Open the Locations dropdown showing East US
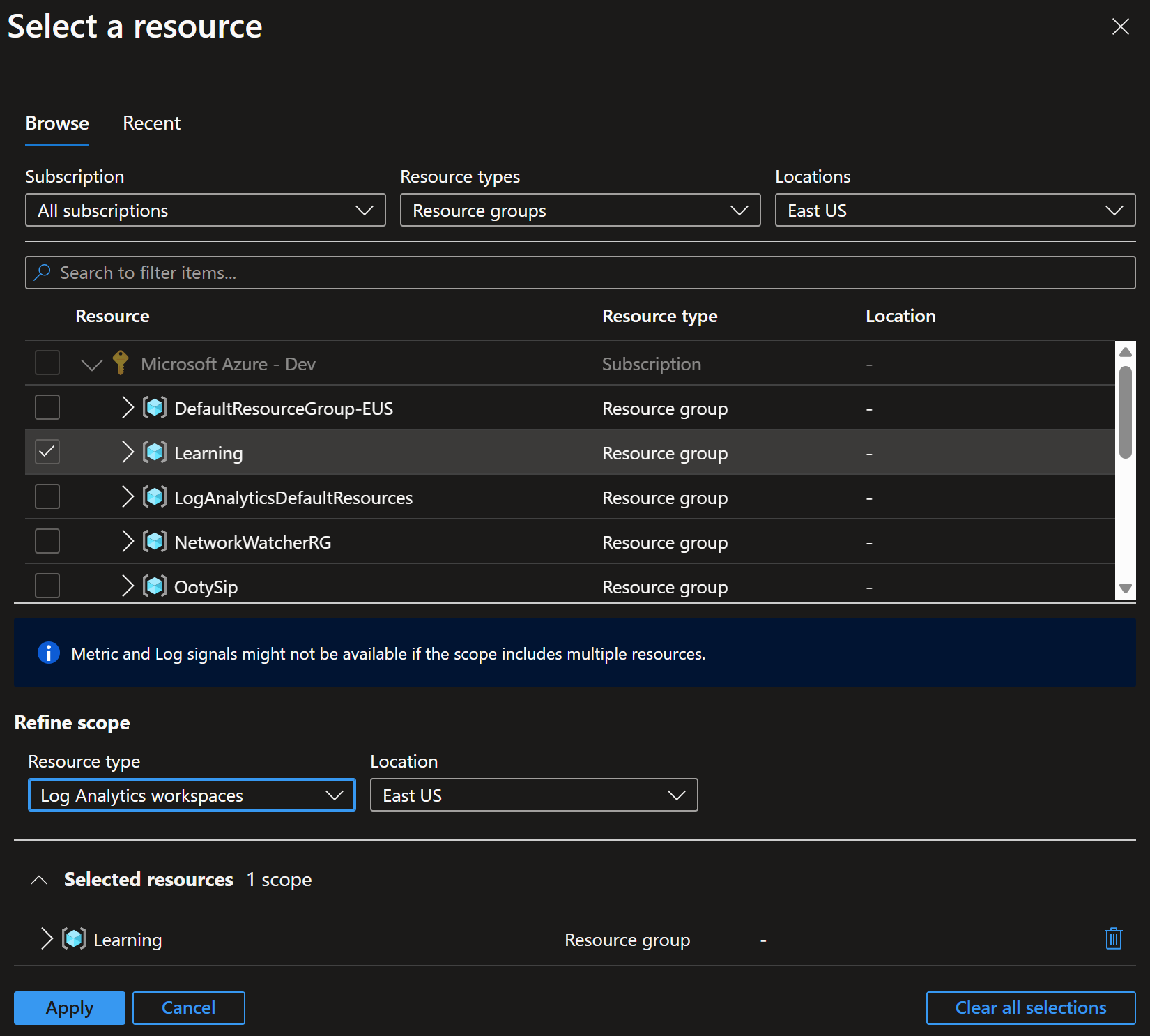The width and height of the screenshot is (1150, 1036). point(955,210)
